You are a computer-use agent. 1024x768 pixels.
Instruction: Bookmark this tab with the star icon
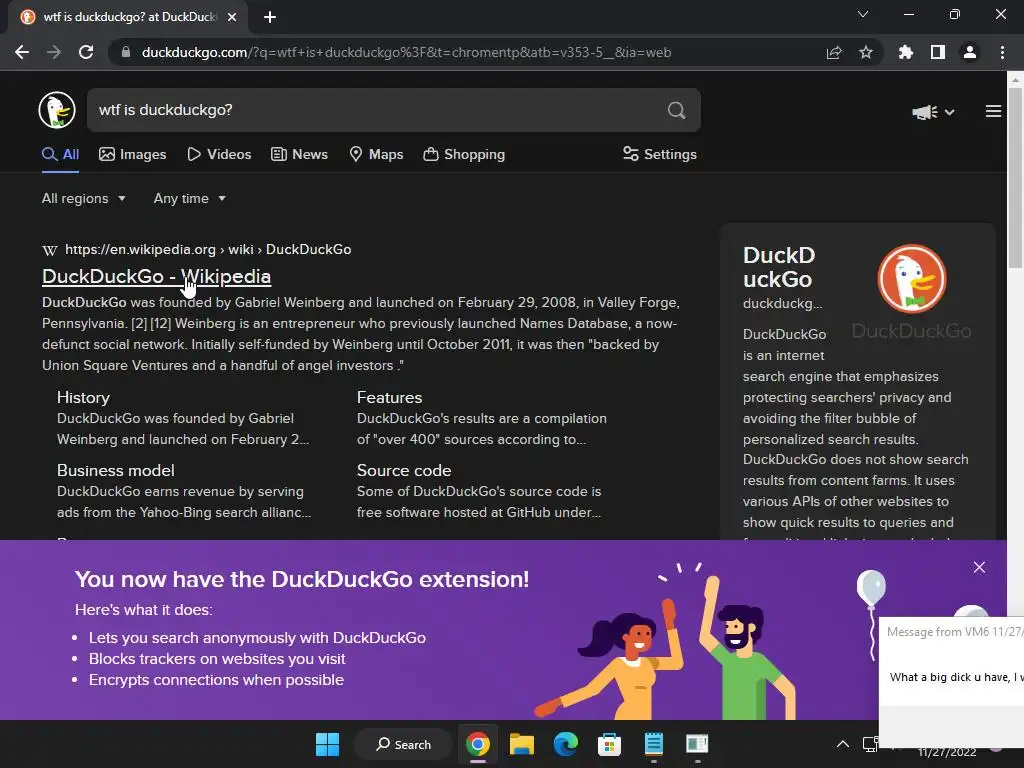[865, 52]
